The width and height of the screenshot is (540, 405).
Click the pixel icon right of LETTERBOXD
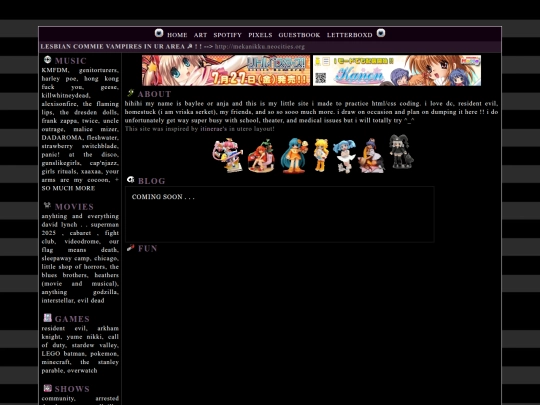pos(381,33)
